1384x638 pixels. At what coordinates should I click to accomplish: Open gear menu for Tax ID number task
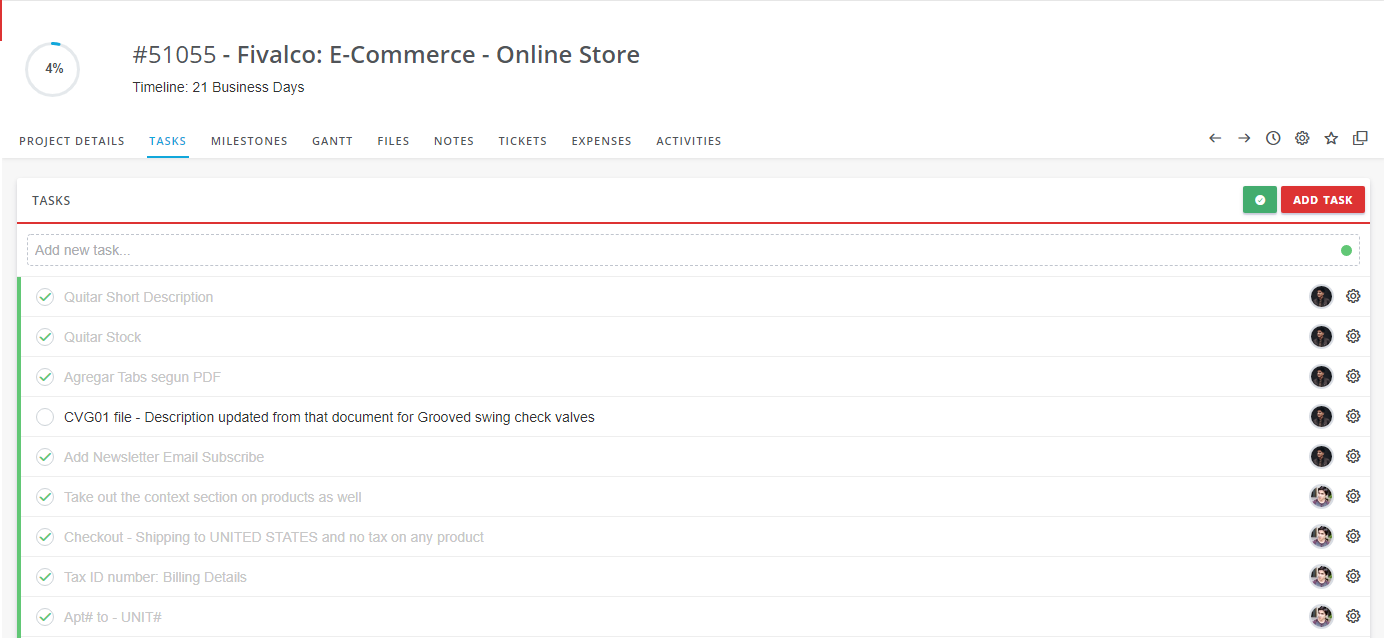click(1353, 576)
